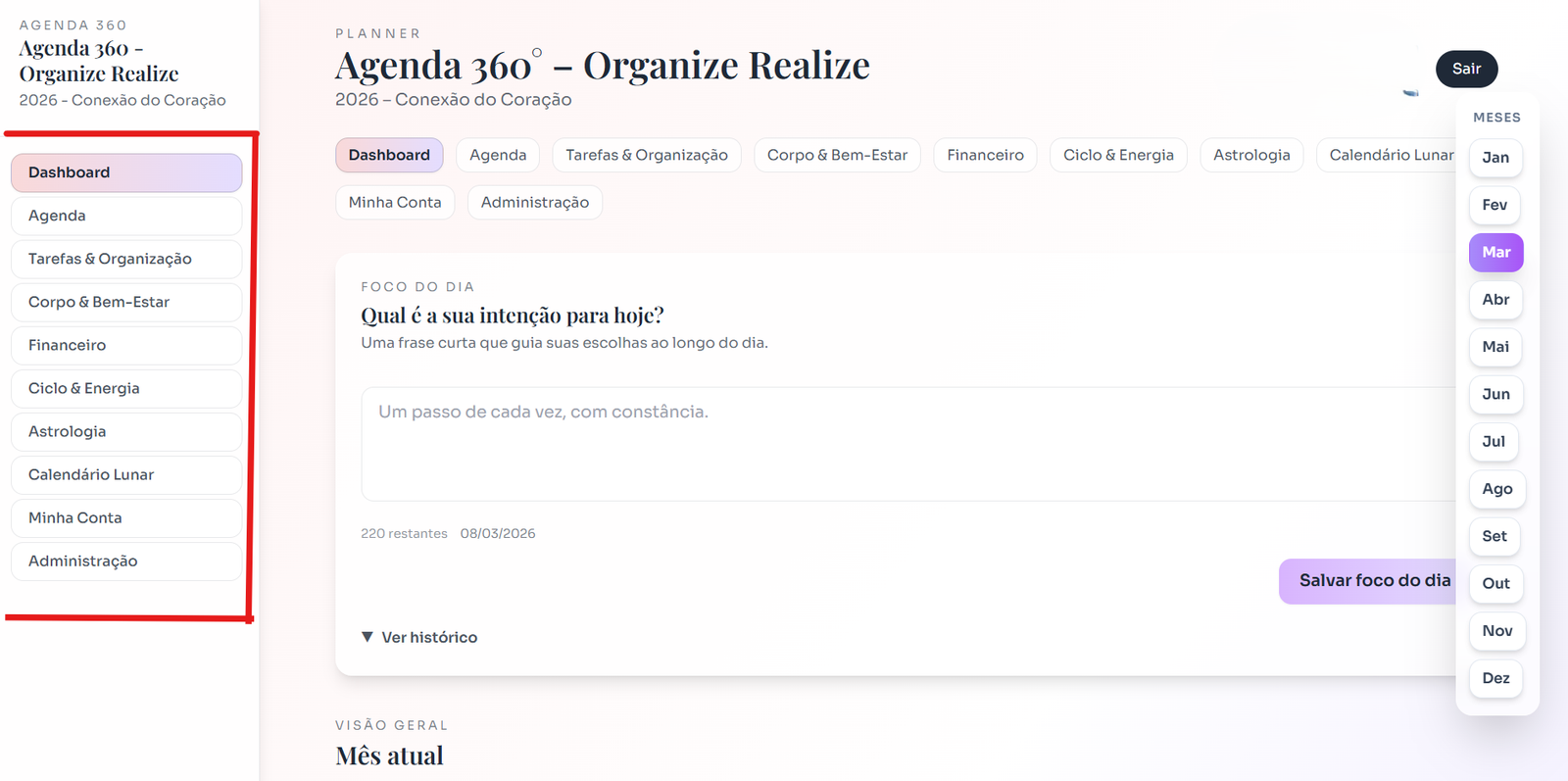Screen dimensions: 1568x781
Task: Select Mai in the months panel
Action: tap(1495, 347)
